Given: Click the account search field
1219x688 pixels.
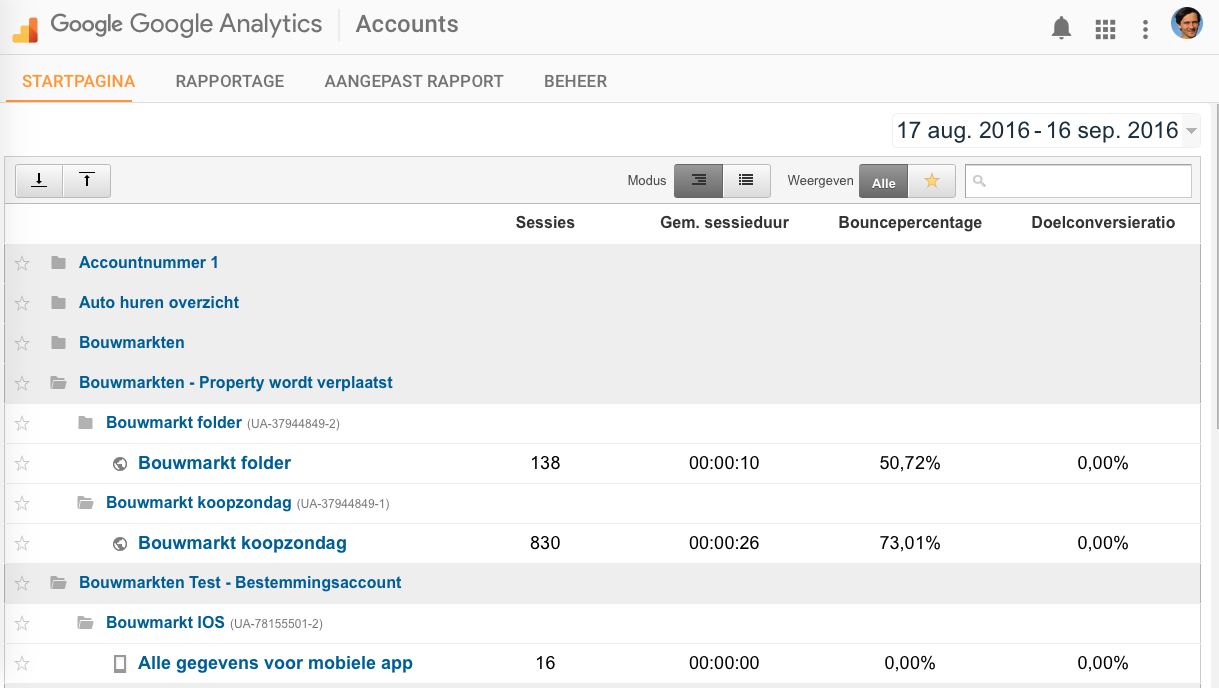Looking at the screenshot, I should coord(1078,181).
